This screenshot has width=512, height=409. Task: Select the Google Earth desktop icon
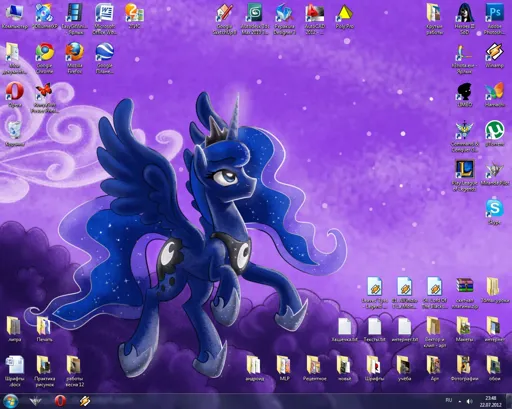[104, 58]
